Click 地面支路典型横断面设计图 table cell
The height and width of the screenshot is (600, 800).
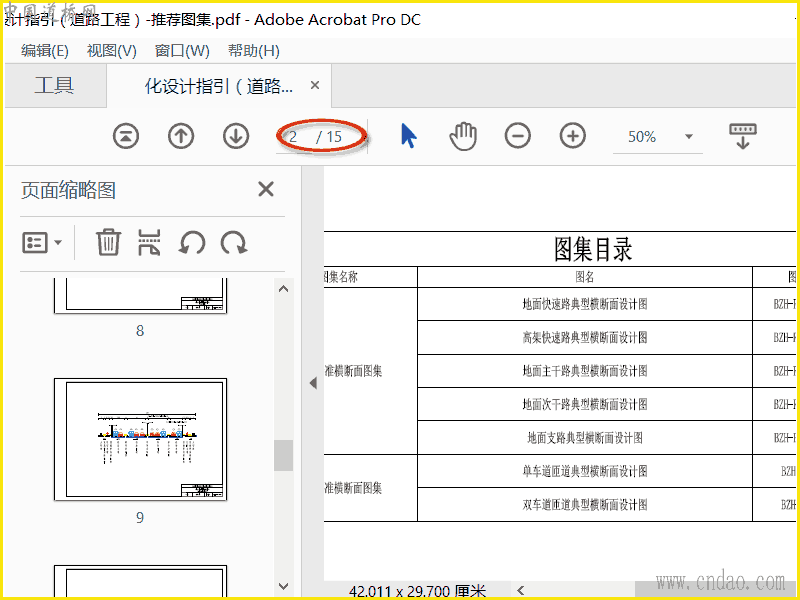[x=585, y=438]
